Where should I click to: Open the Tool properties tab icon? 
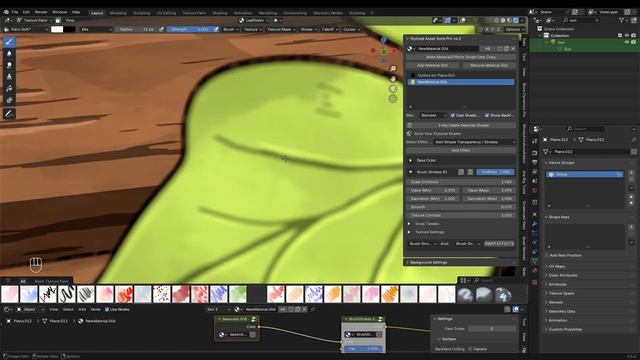click(x=535, y=141)
